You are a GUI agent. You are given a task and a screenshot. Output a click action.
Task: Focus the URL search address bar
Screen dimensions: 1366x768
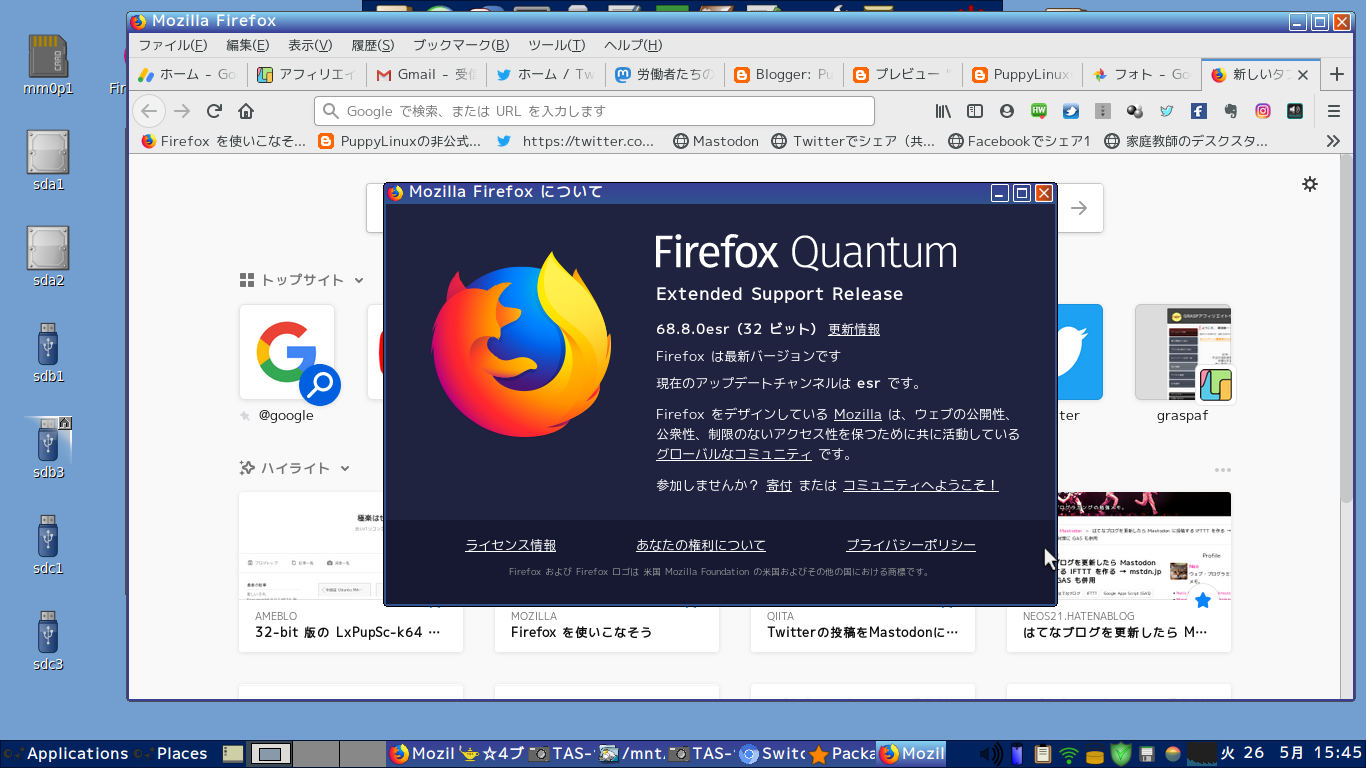(595, 111)
